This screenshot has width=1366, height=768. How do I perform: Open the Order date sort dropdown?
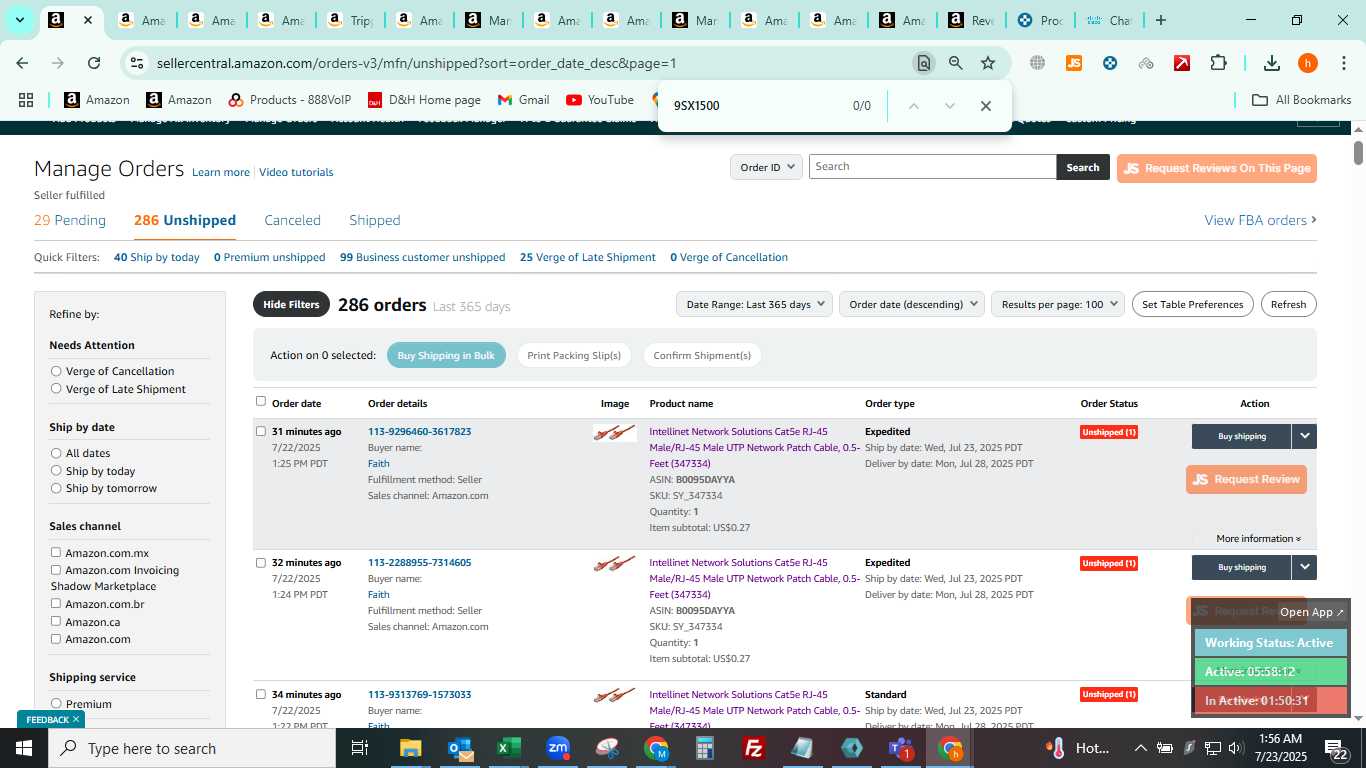911,304
